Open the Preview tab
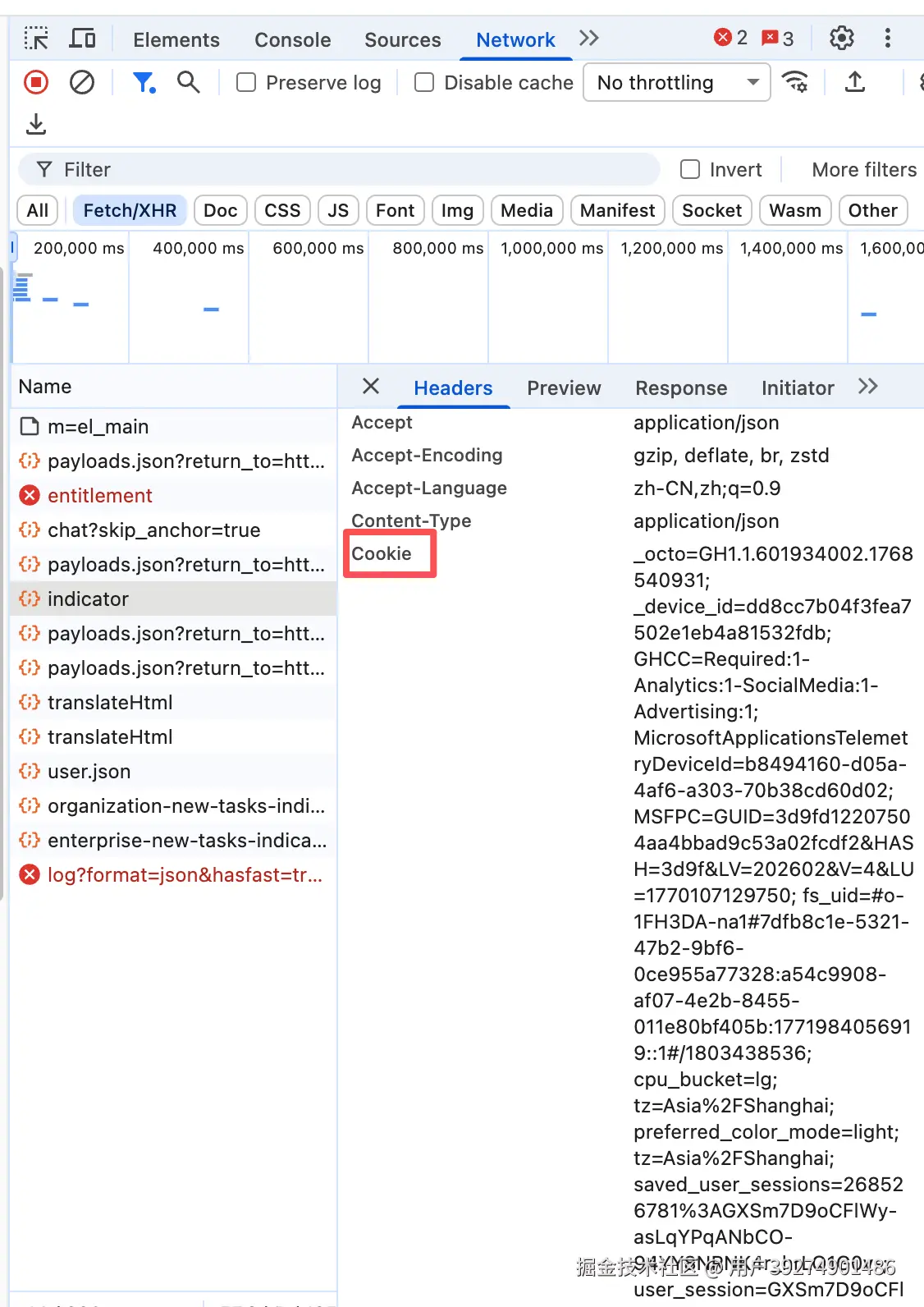The image size is (924, 1307). [x=564, y=388]
